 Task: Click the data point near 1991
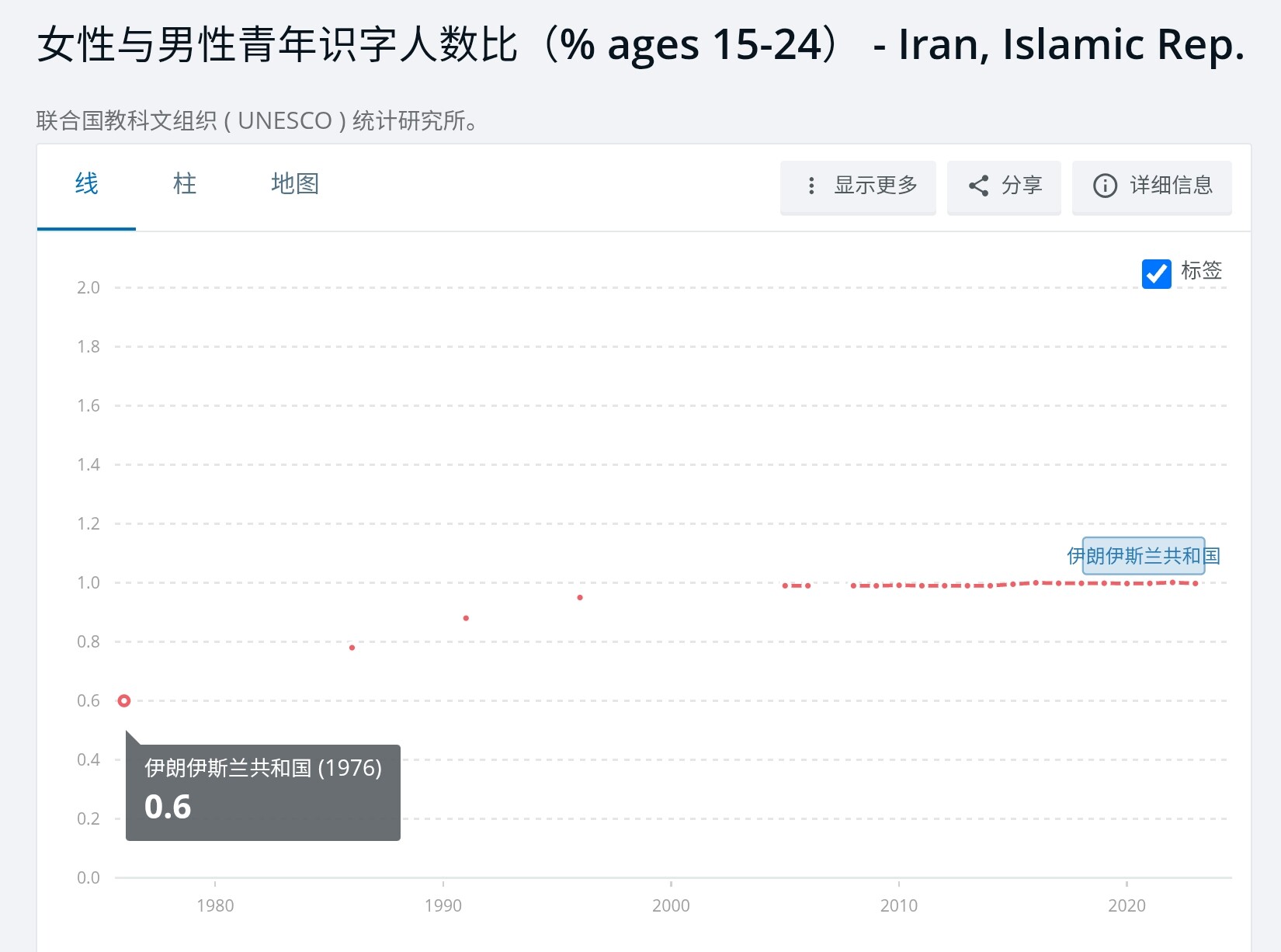466,618
